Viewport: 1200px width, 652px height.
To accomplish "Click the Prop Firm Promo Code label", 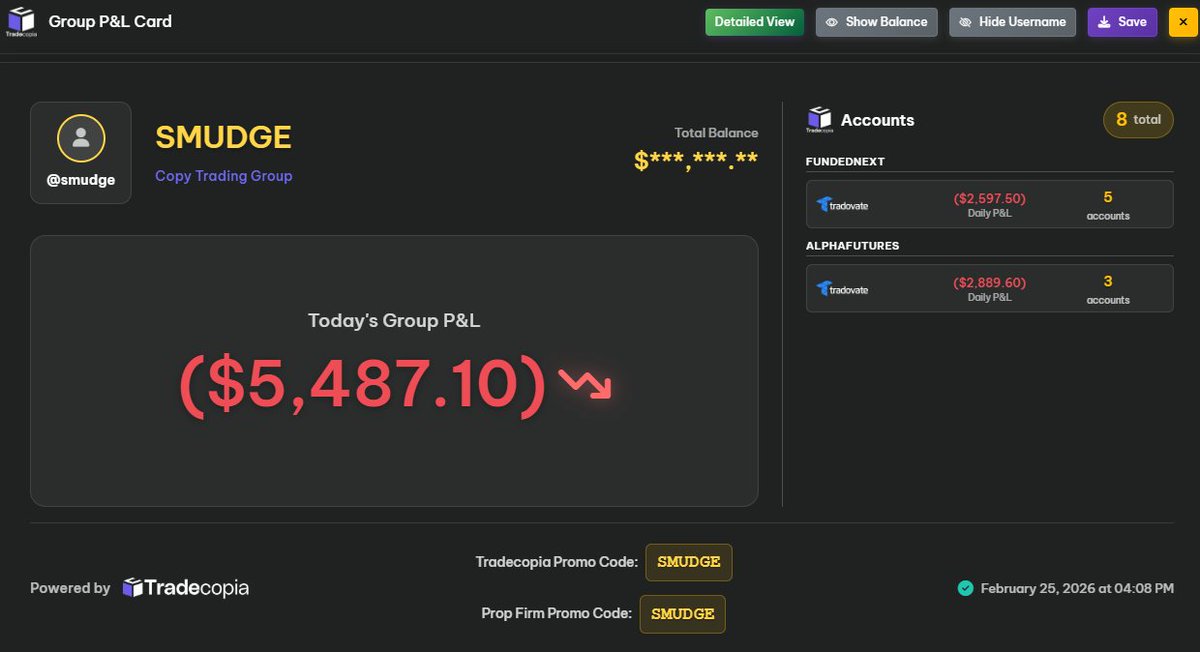I will tap(557, 613).
